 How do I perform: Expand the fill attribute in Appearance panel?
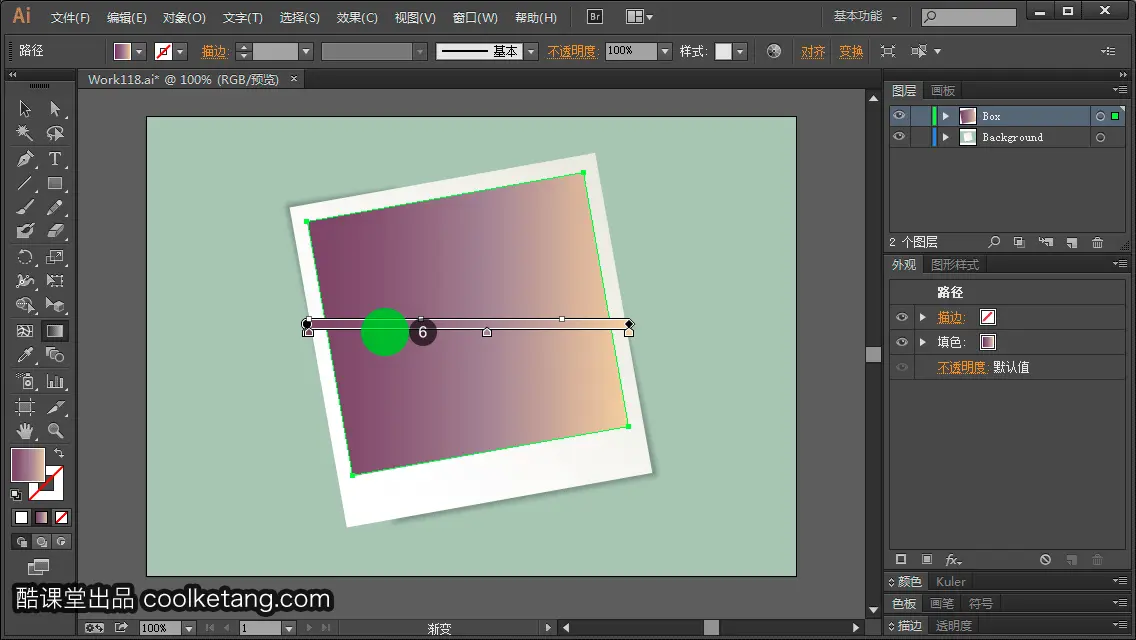(922, 342)
